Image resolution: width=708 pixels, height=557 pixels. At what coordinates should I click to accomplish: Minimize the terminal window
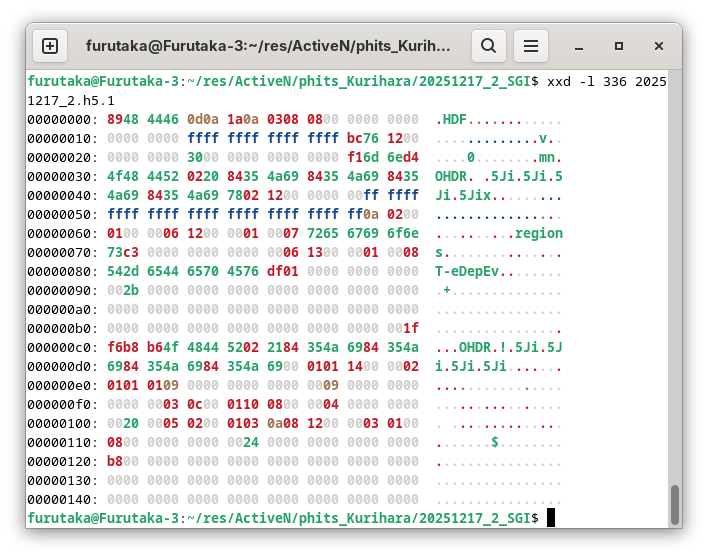pyautogui.click(x=579, y=46)
